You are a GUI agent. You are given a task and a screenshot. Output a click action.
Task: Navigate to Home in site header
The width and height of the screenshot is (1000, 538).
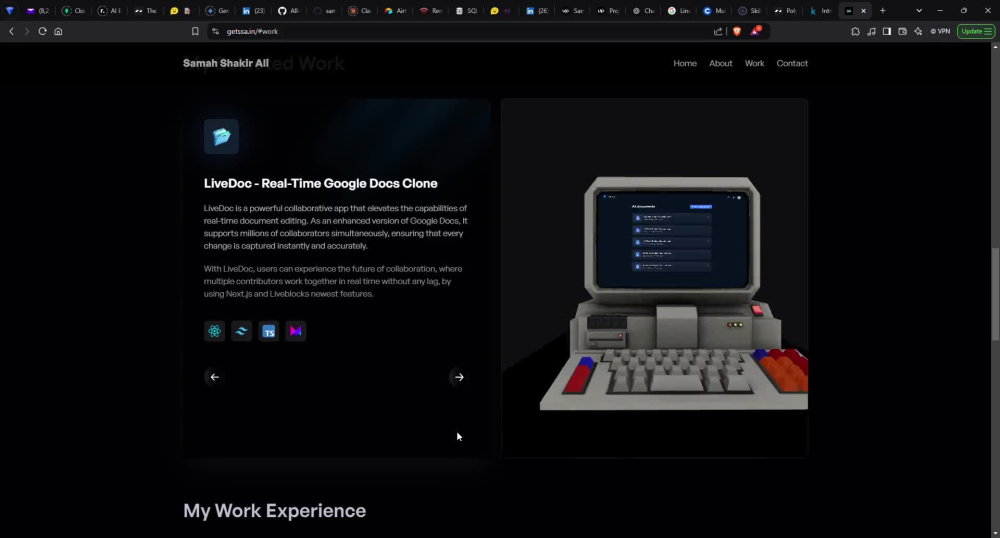pyautogui.click(x=685, y=63)
